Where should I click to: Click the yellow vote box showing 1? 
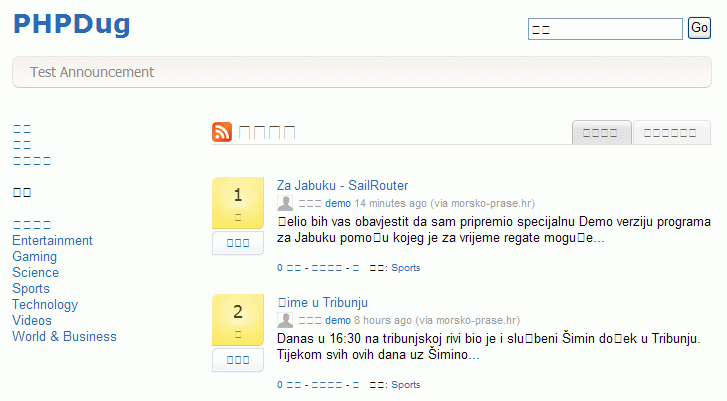click(238, 203)
